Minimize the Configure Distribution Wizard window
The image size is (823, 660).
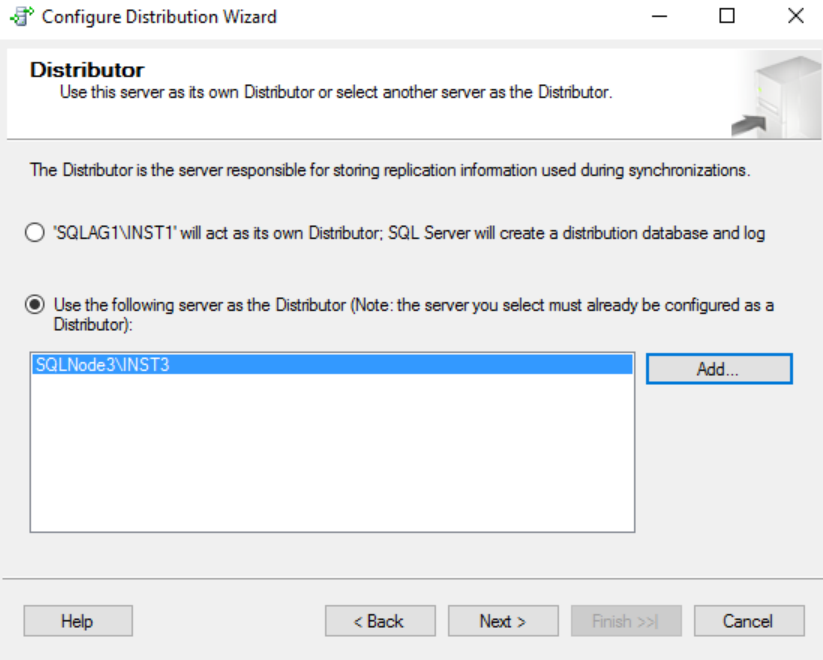point(660,16)
